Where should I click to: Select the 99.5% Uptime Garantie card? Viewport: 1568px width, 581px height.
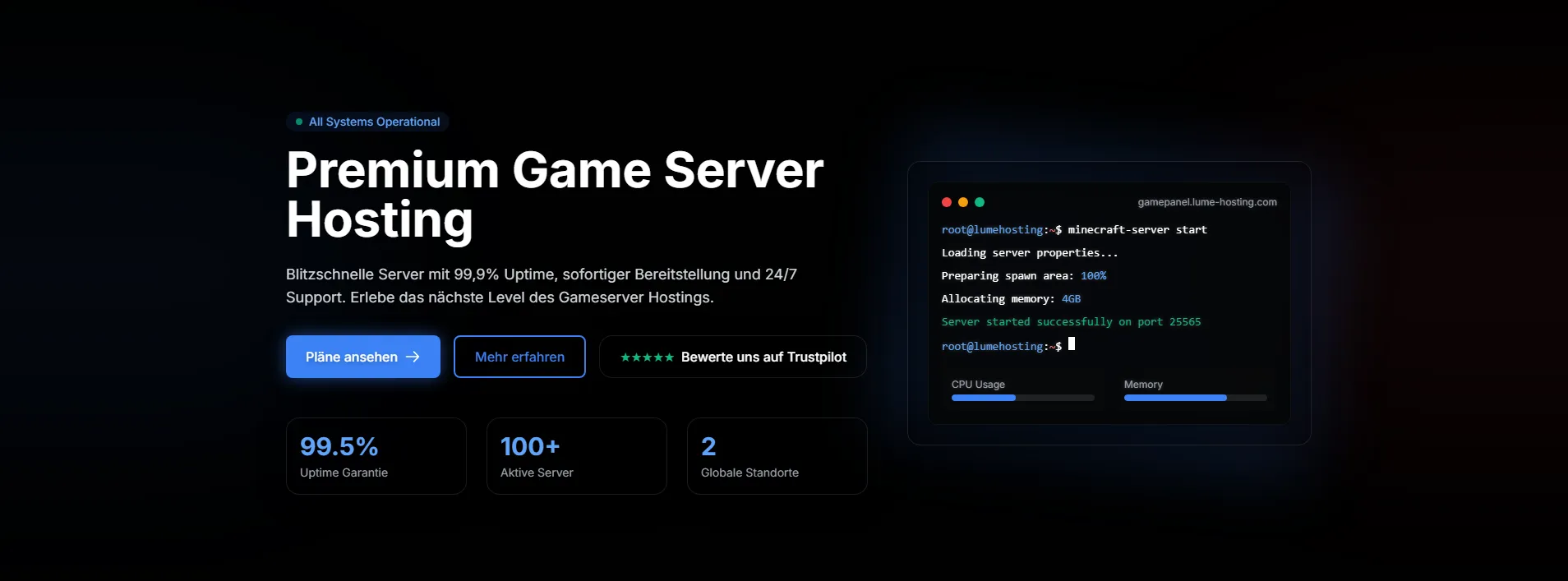point(376,456)
